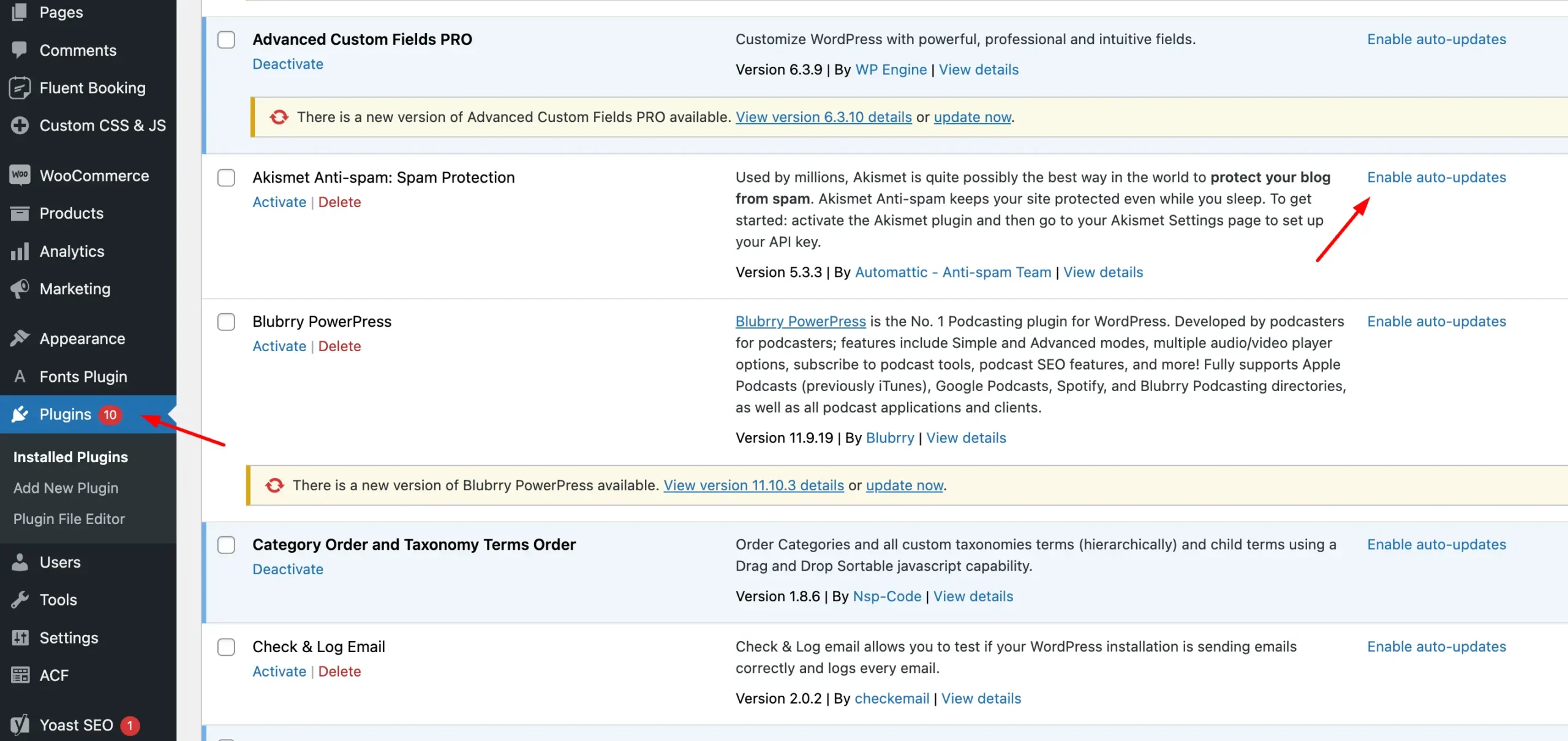Viewport: 1568px width, 741px height.
Task: Delete Check & Log Email plugin
Action: point(339,671)
